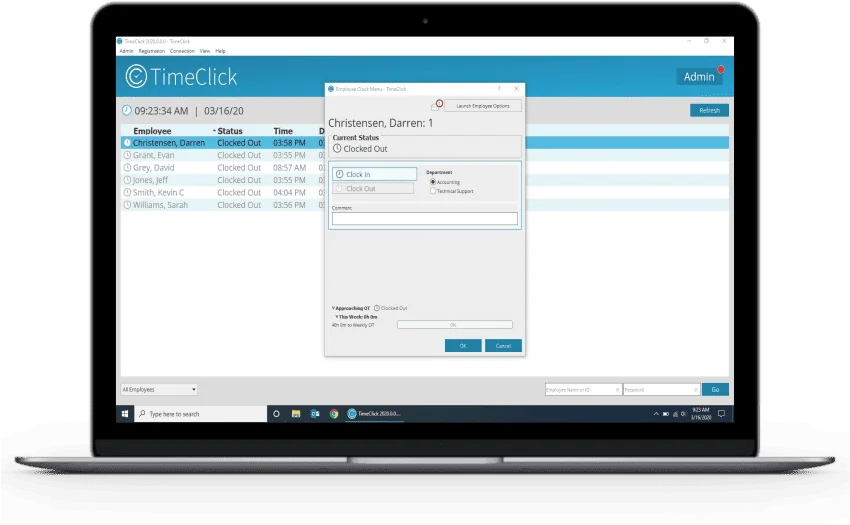The height and width of the screenshot is (525, 850).
Task: Click the TimeClick taskbar app button
Action: click(x=375, y=414)
